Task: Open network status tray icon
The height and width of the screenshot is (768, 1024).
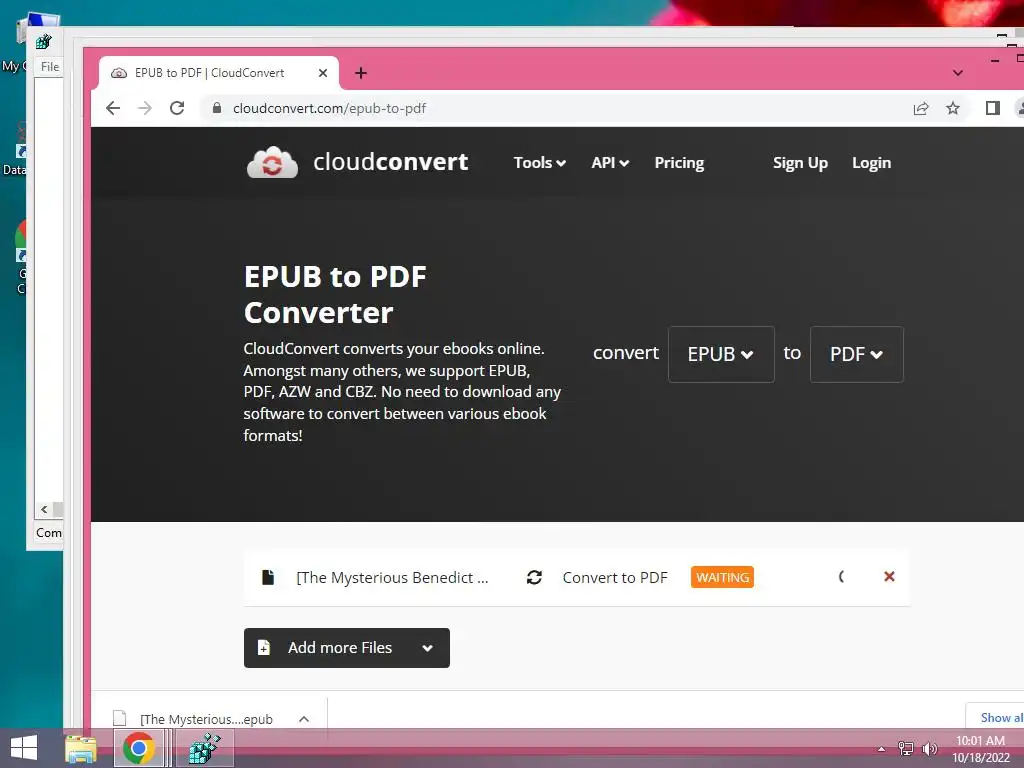Action: click(x=905, y=748)
